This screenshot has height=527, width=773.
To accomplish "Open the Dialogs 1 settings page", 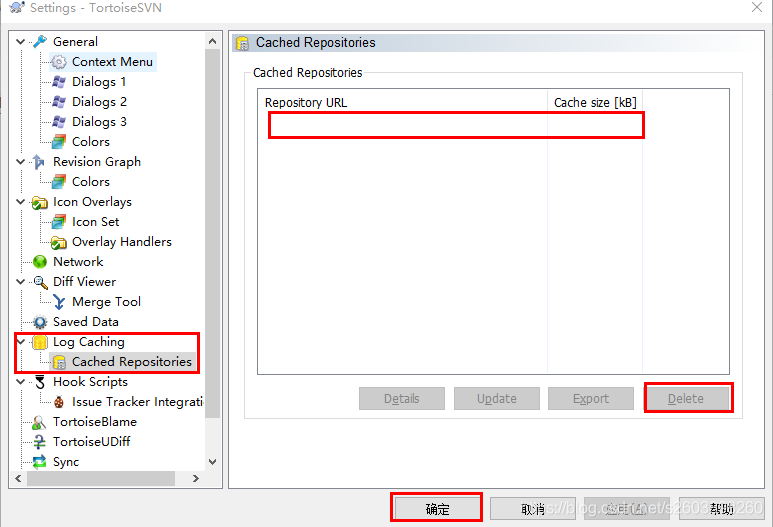I will click(x=99, y=82).
